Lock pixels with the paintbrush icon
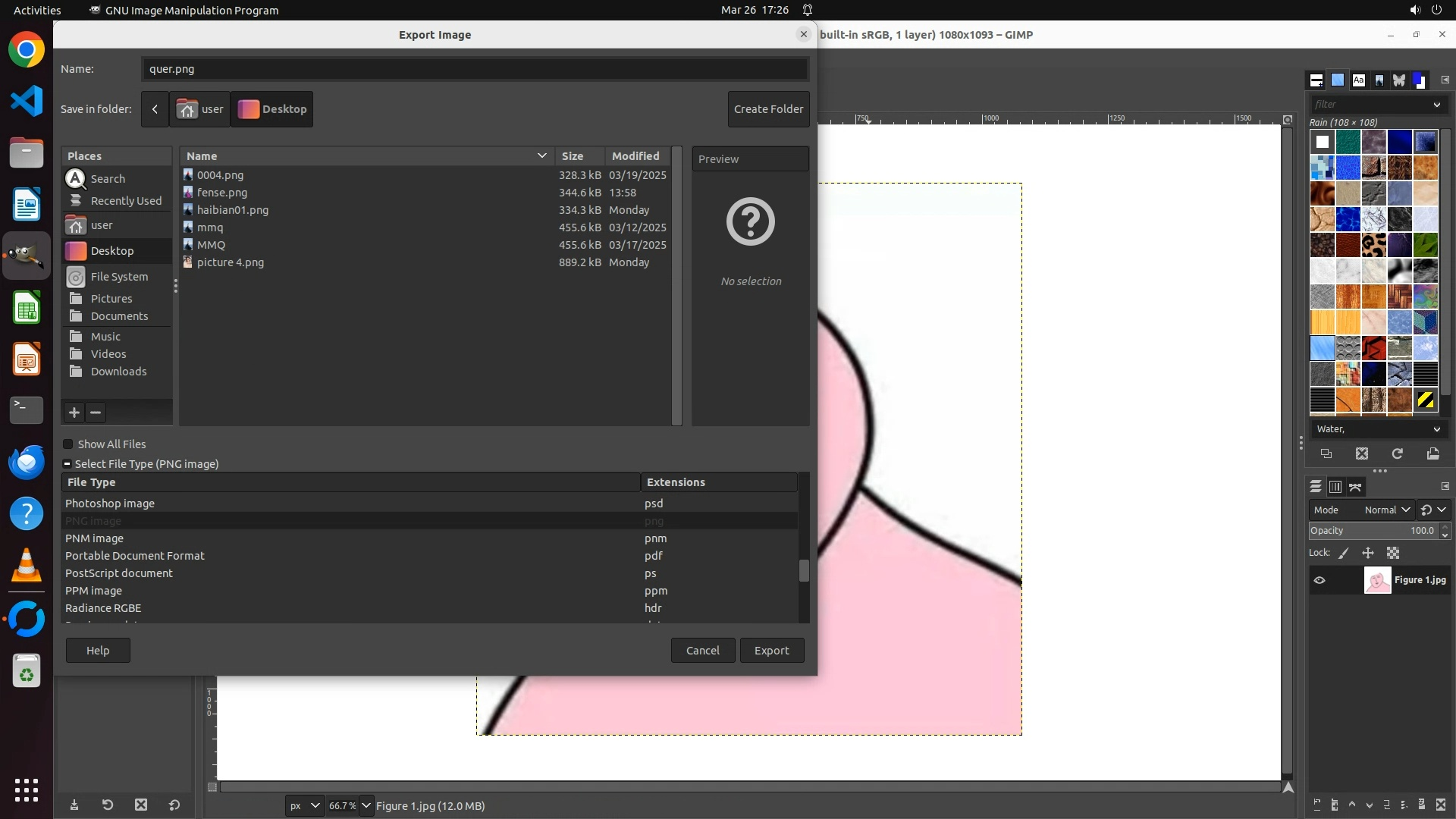1456x819 pixels. 1344,554
